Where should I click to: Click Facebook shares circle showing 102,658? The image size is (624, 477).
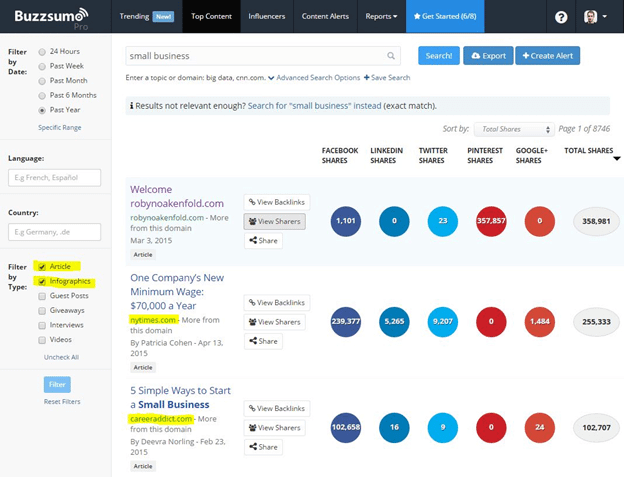346,428
